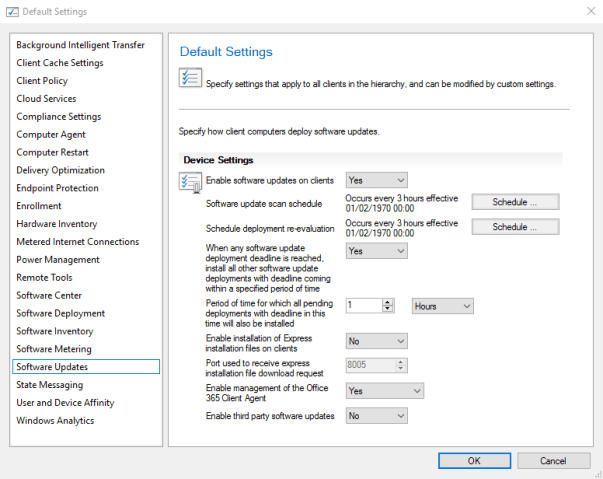This screenshot has height=479, width=603.
Task: Click Schedule button for software update scan
Action: point(515,202)
